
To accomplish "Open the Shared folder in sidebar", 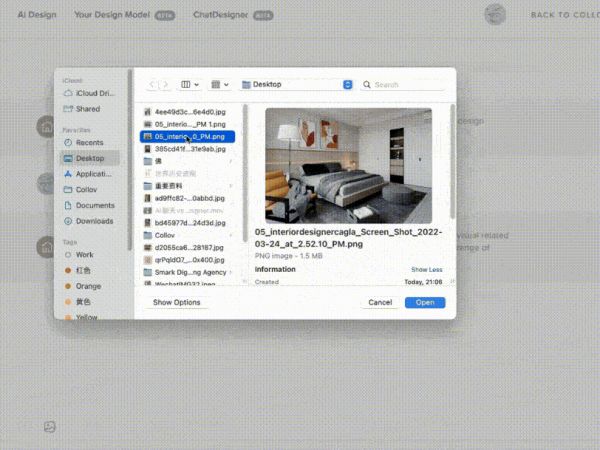I will [87, 109].
